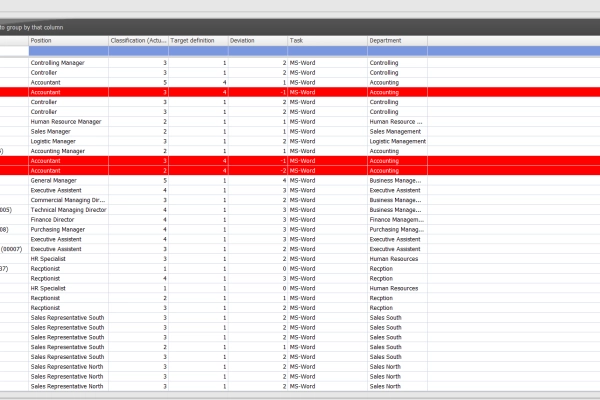Select the Logistic Manager position cell
This screenshot has width=600, height=400.
pyautogui.click(x=68, y=141)
